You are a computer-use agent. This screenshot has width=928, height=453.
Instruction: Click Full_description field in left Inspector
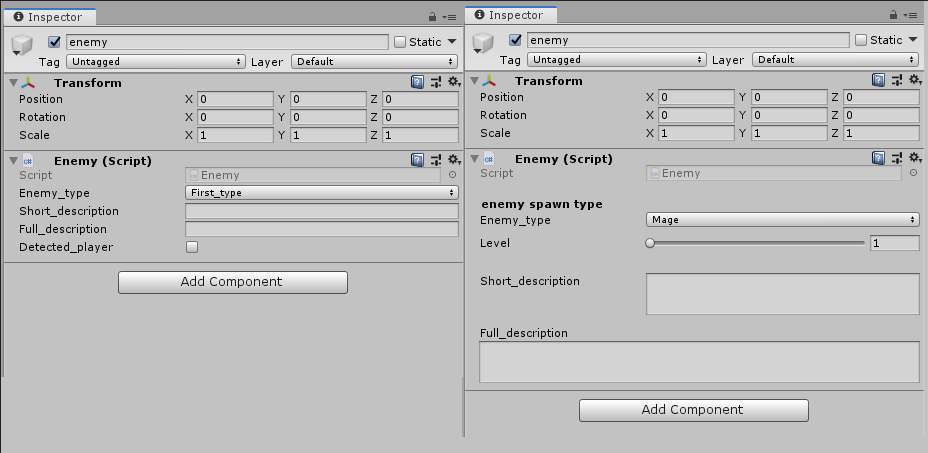pos(322,229)
